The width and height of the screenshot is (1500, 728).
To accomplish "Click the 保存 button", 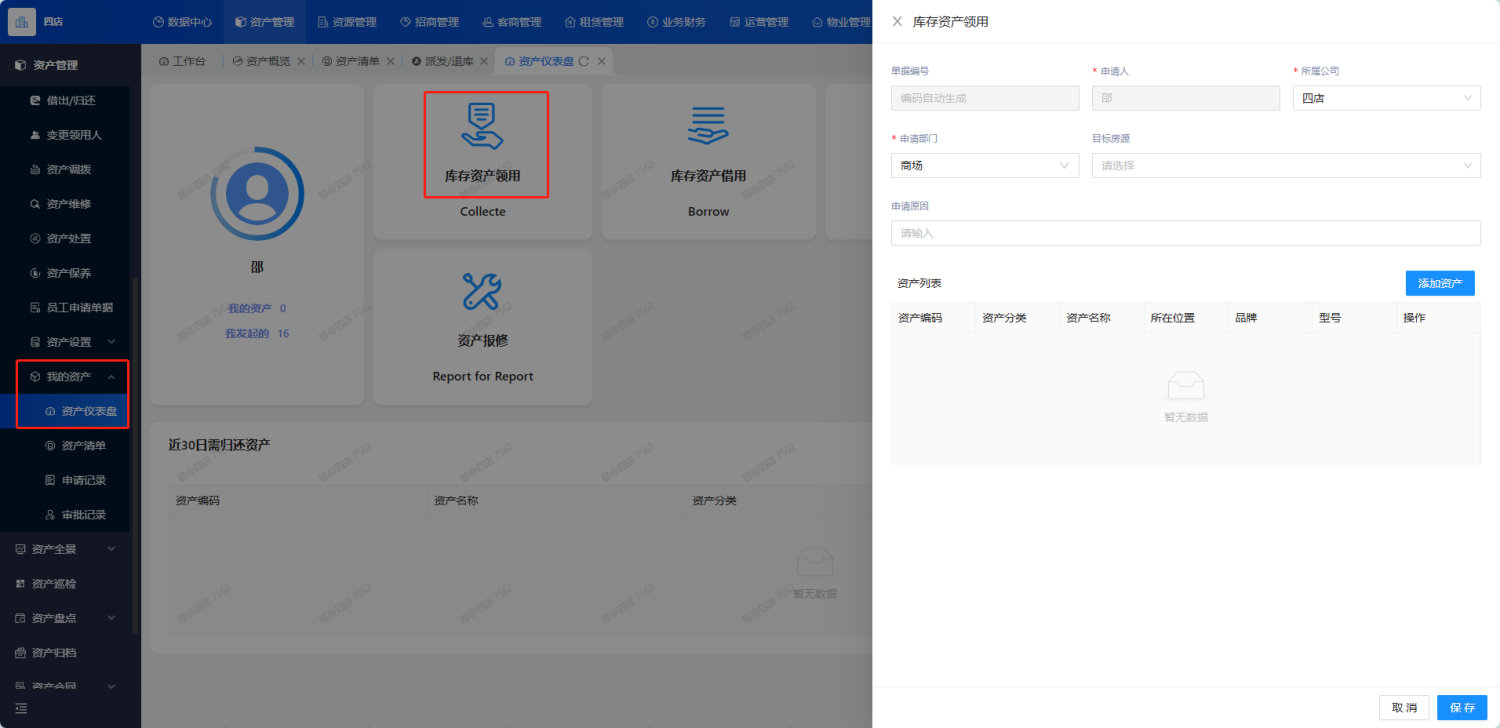I will tap(1462, 707).
